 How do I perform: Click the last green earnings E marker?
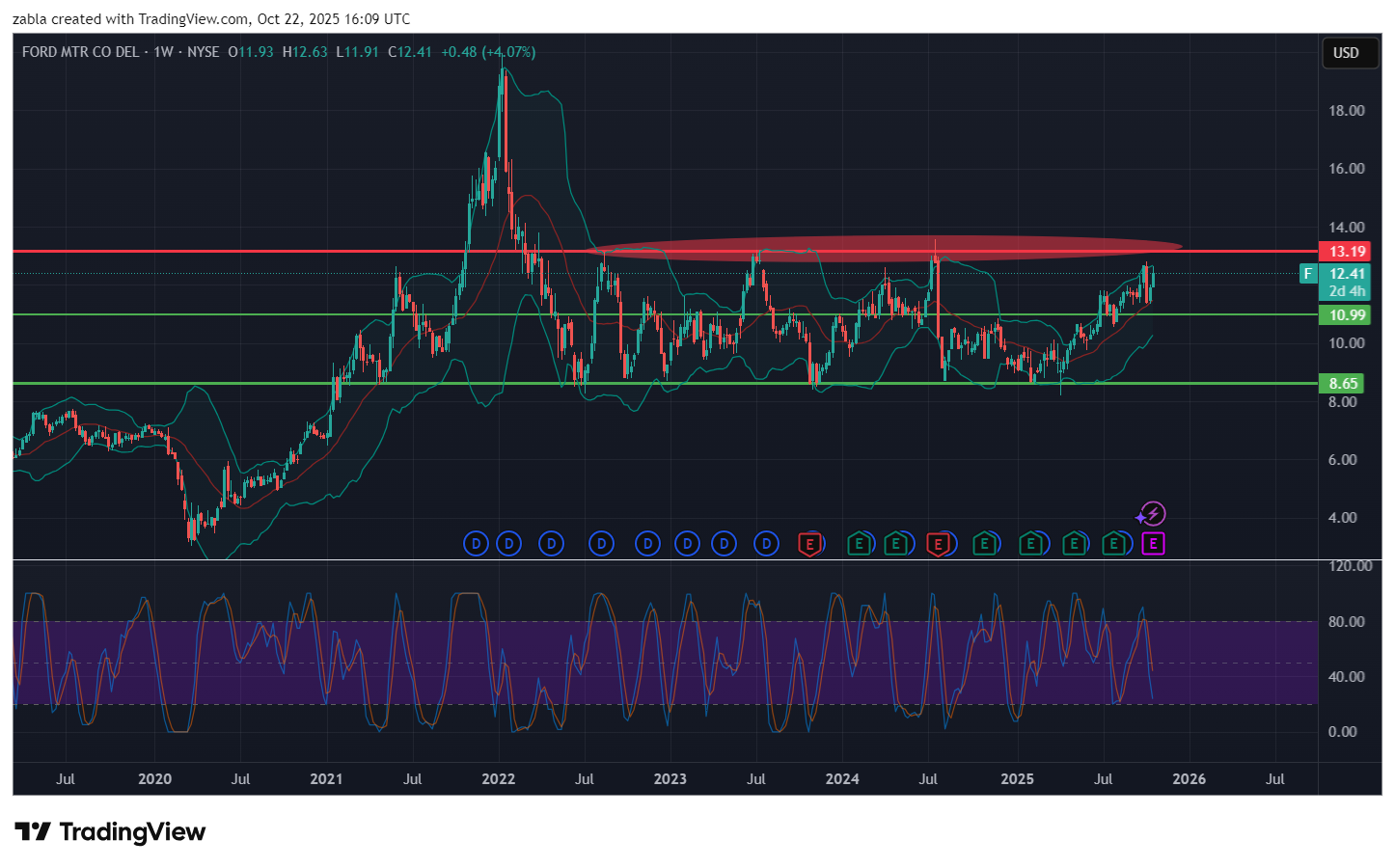click(x=1114, y=544)
